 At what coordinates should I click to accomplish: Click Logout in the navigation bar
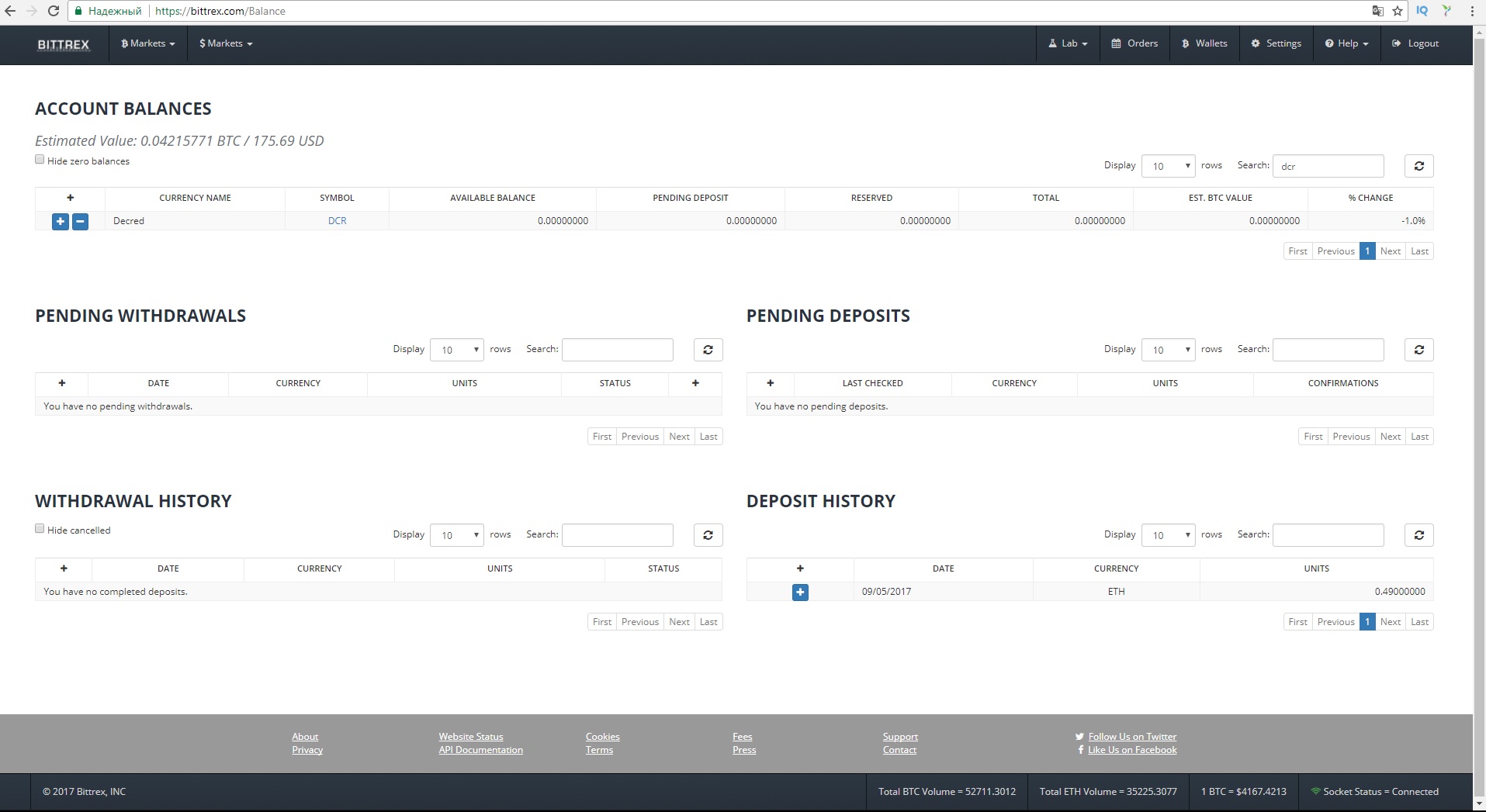1415,43
